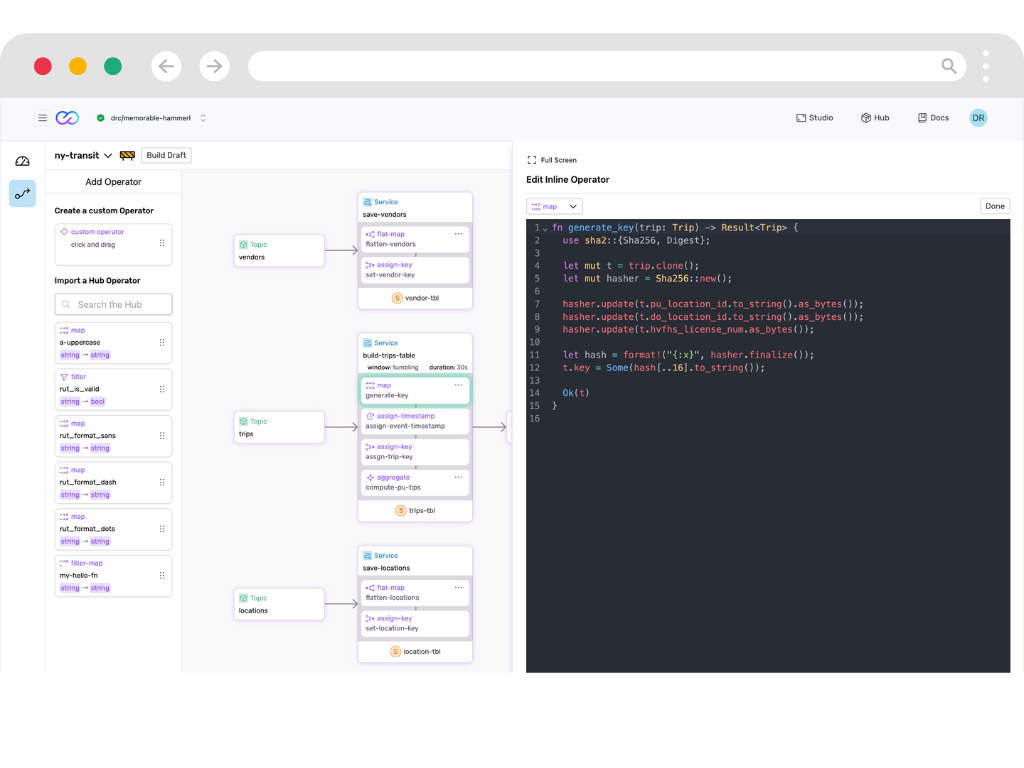1024x768 pixels.
Task: Open the drc/memorable-hammer cluster selector
Action: (203, 118)
